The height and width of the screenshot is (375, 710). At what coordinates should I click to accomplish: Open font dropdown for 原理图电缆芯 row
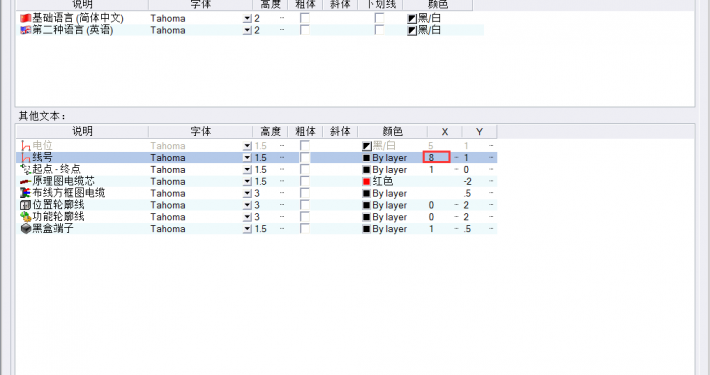(247, 182)
